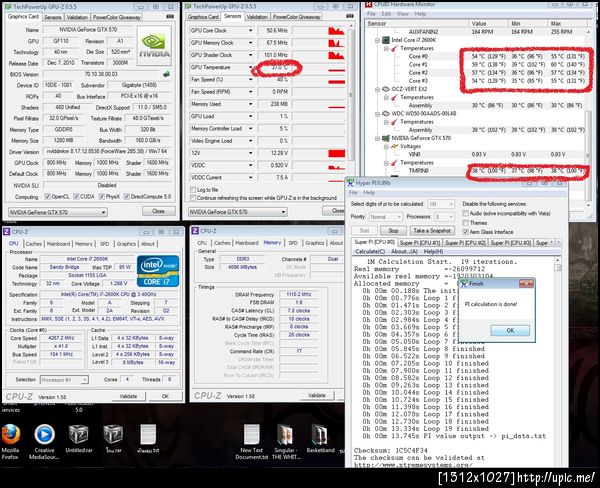This screenshot has width=600, height=488.
Task: Click camera icon in GPU-Z Sensors window
Action: pos(350,16)
